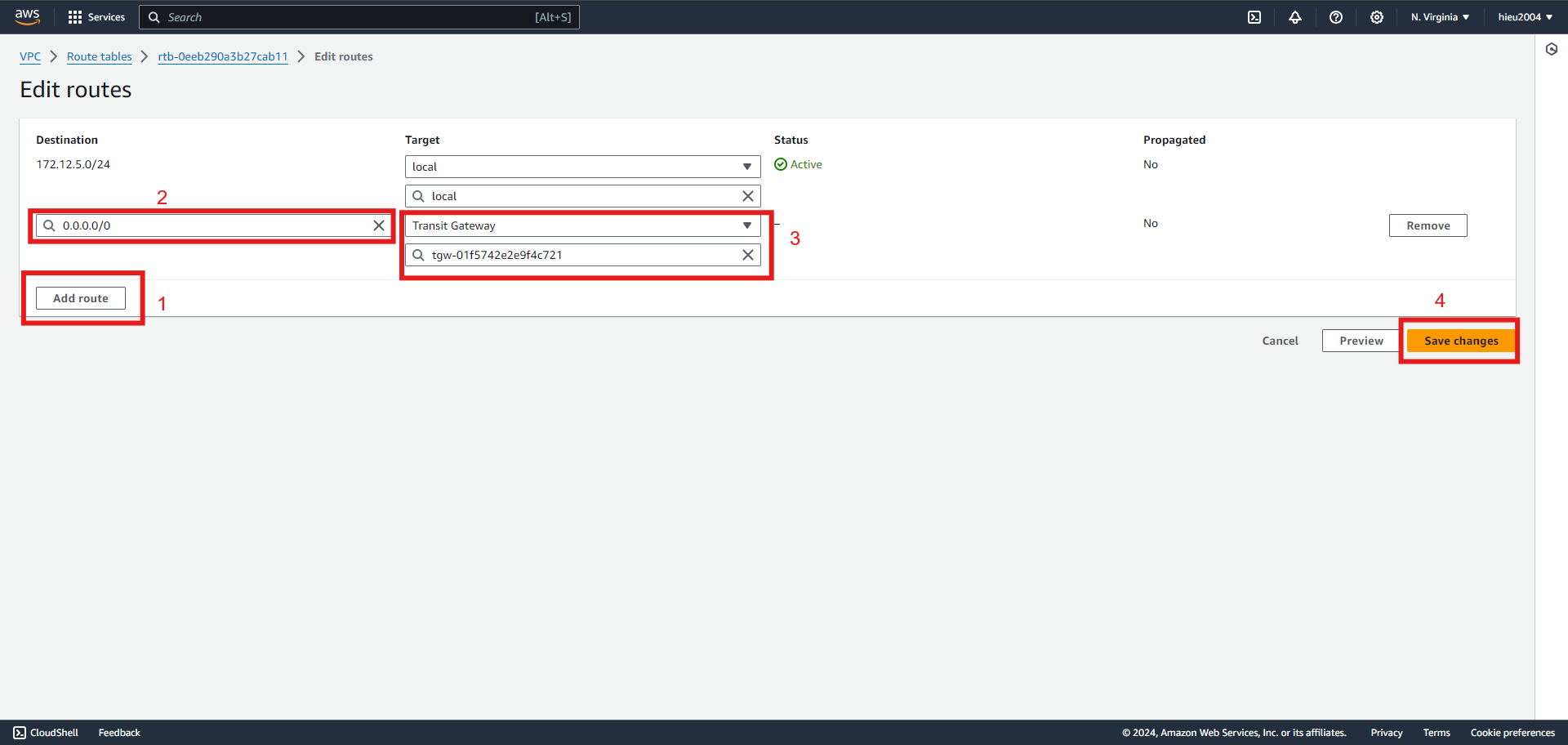Open the side panel icon at top right
Screen dimensions: 1568x745
pos(1552,49)
